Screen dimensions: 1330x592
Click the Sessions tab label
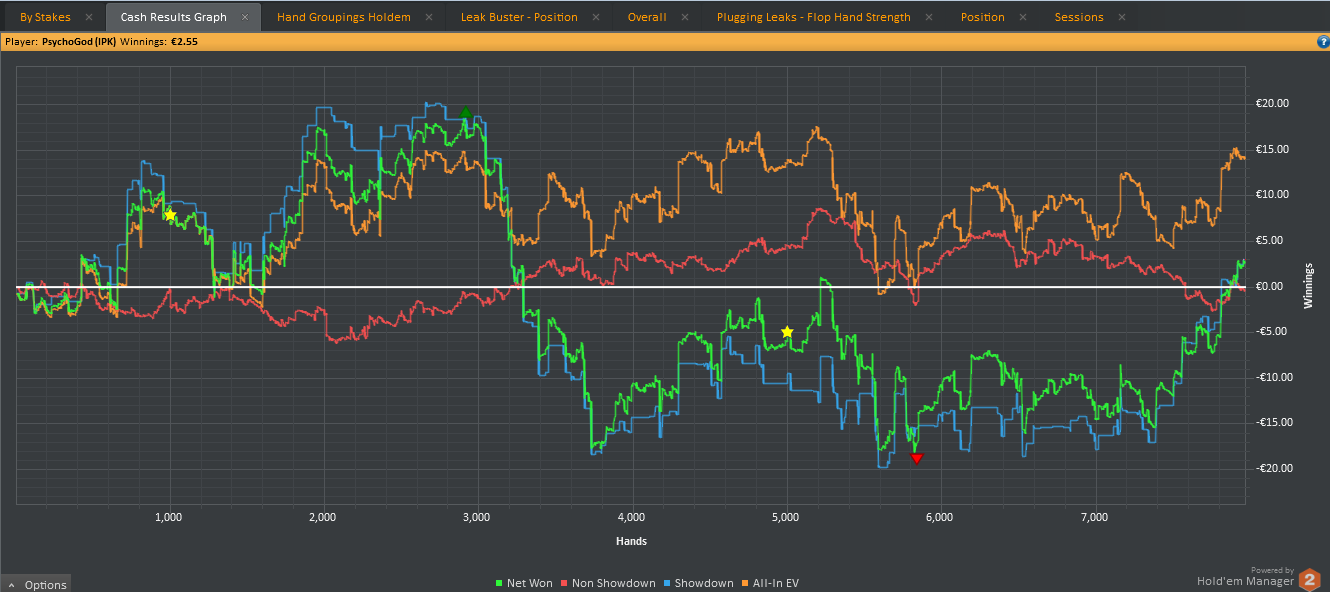(x=1079, y=17)
